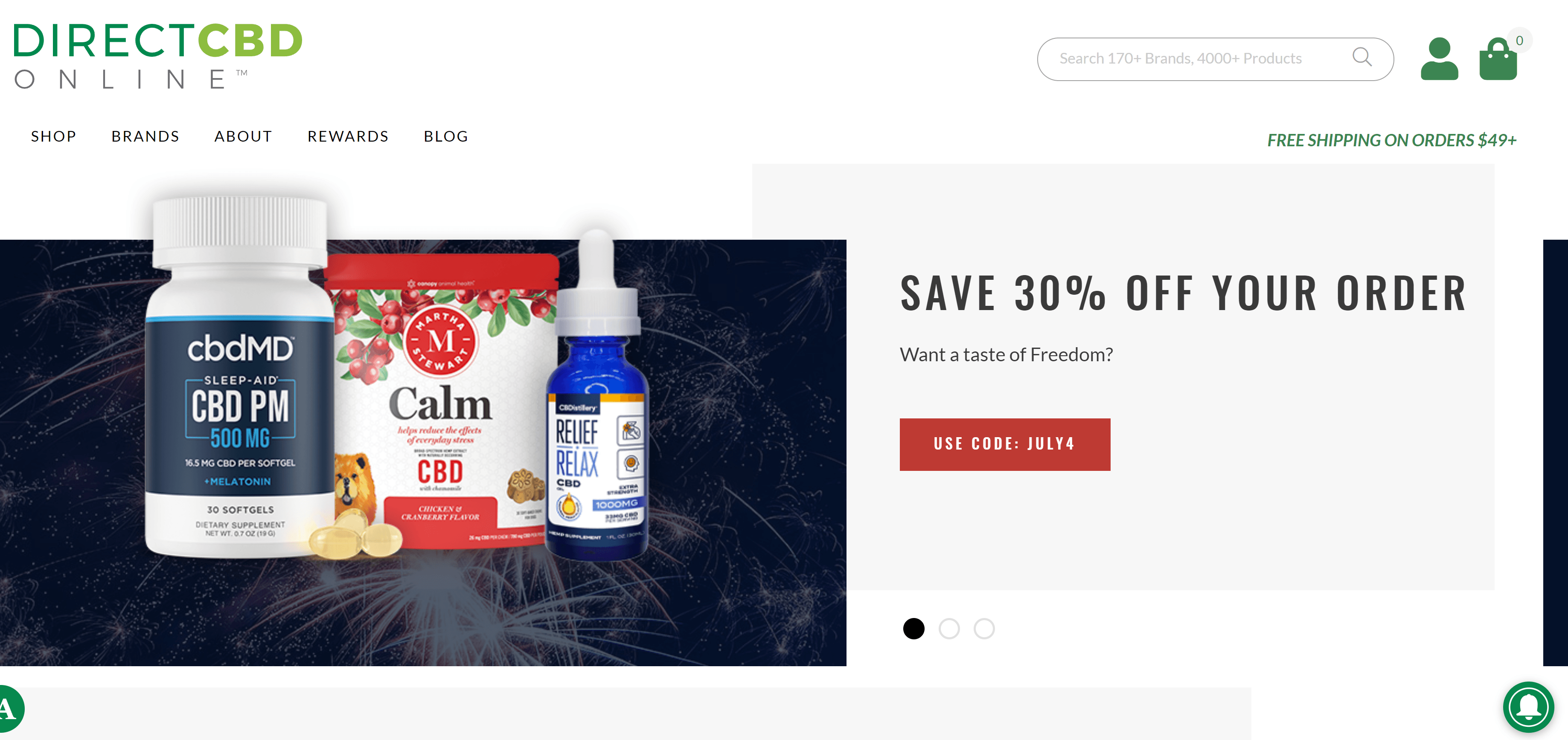Select the first carousel slide dot
This screenshot has width=1568, height=740.
pos(913,629)
